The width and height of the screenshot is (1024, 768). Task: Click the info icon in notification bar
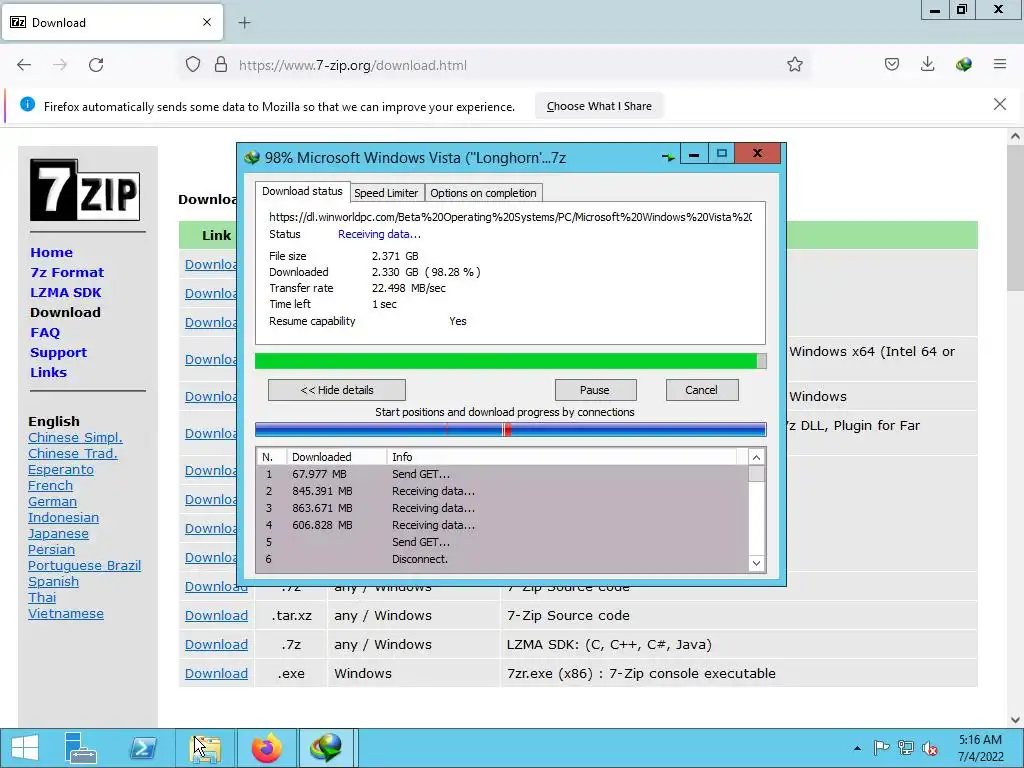coord(27,104)
